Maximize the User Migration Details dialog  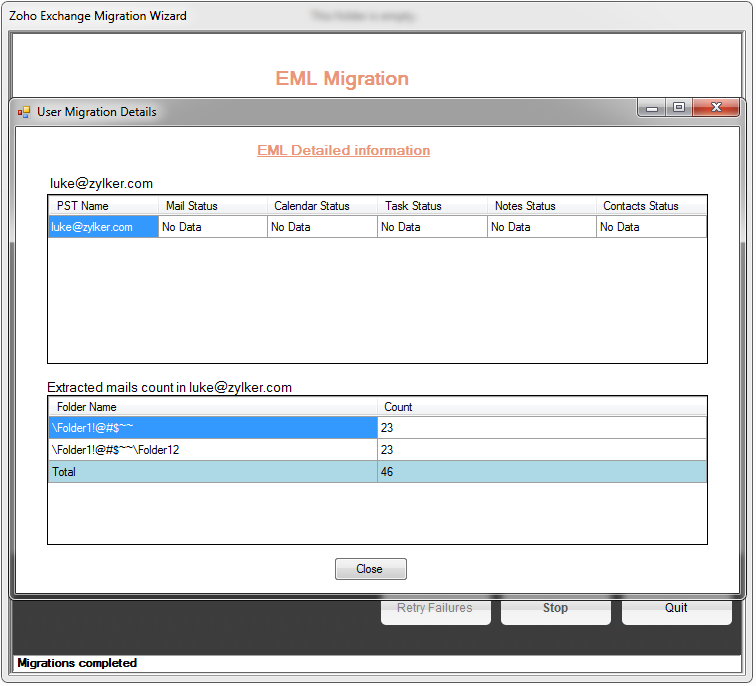coord(679,108)
